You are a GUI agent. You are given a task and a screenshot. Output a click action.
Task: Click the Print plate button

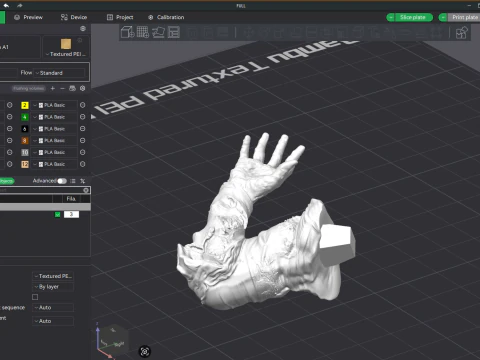[465, 17]
